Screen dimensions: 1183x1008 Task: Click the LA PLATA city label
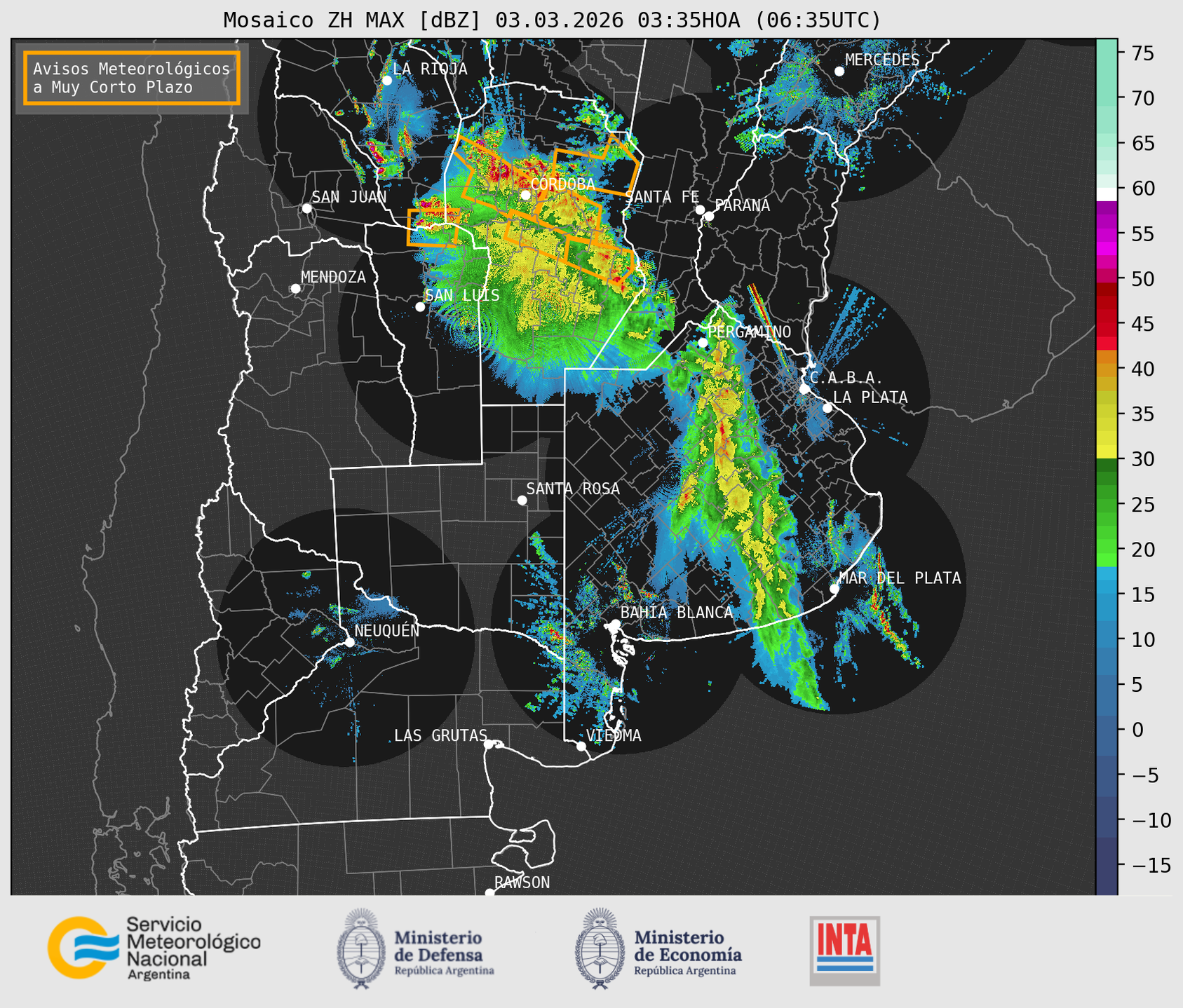[870, 397]
